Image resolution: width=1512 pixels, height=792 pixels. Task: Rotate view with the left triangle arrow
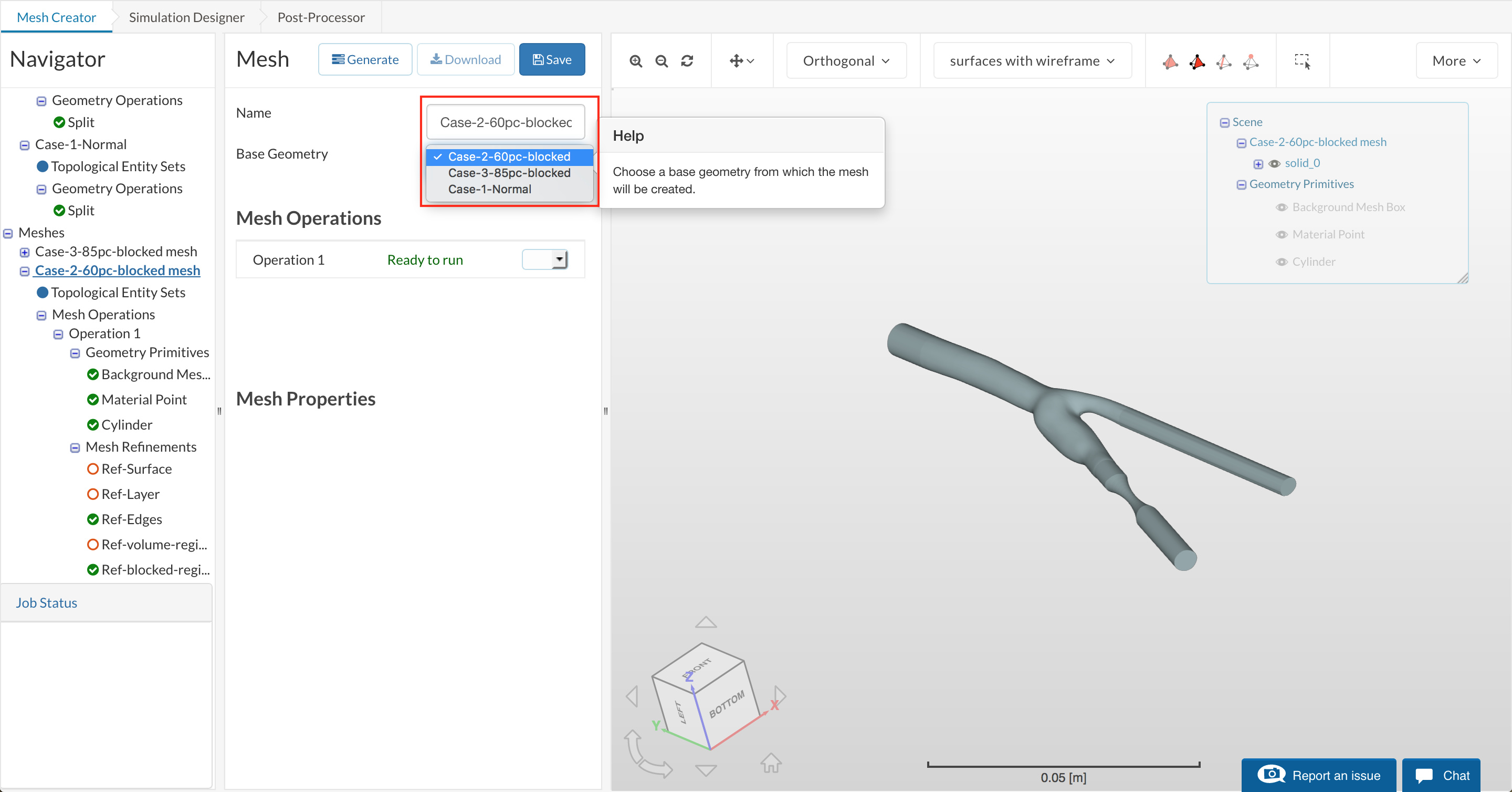pos(632,696)
